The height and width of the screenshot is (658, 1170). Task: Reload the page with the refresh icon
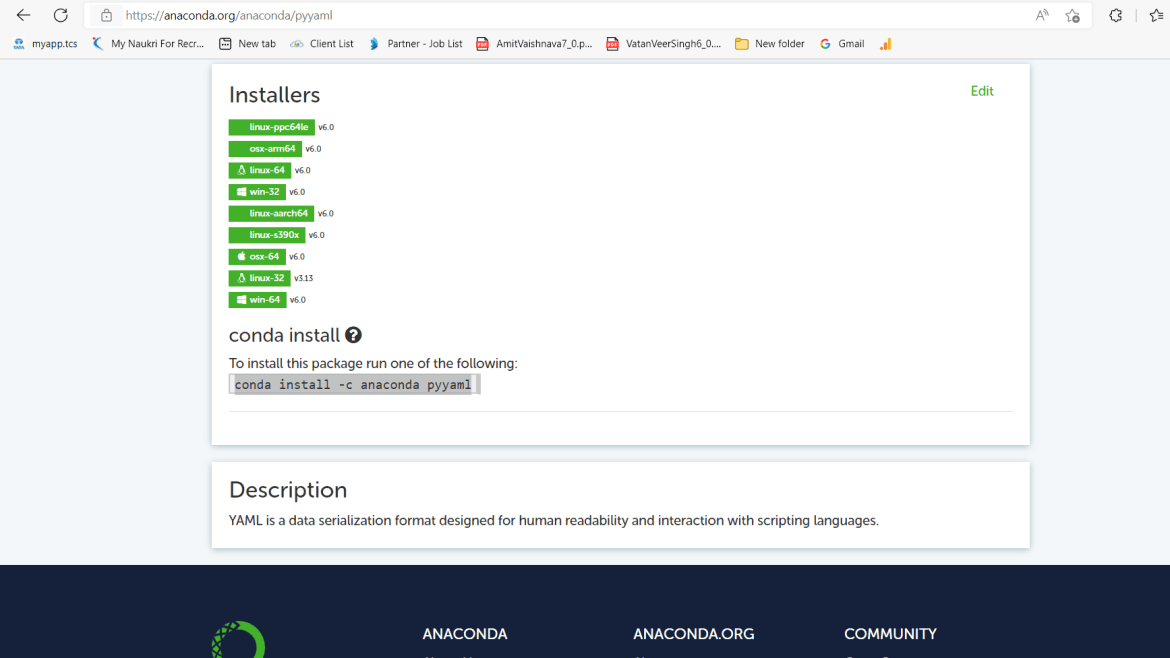[60, 15]
